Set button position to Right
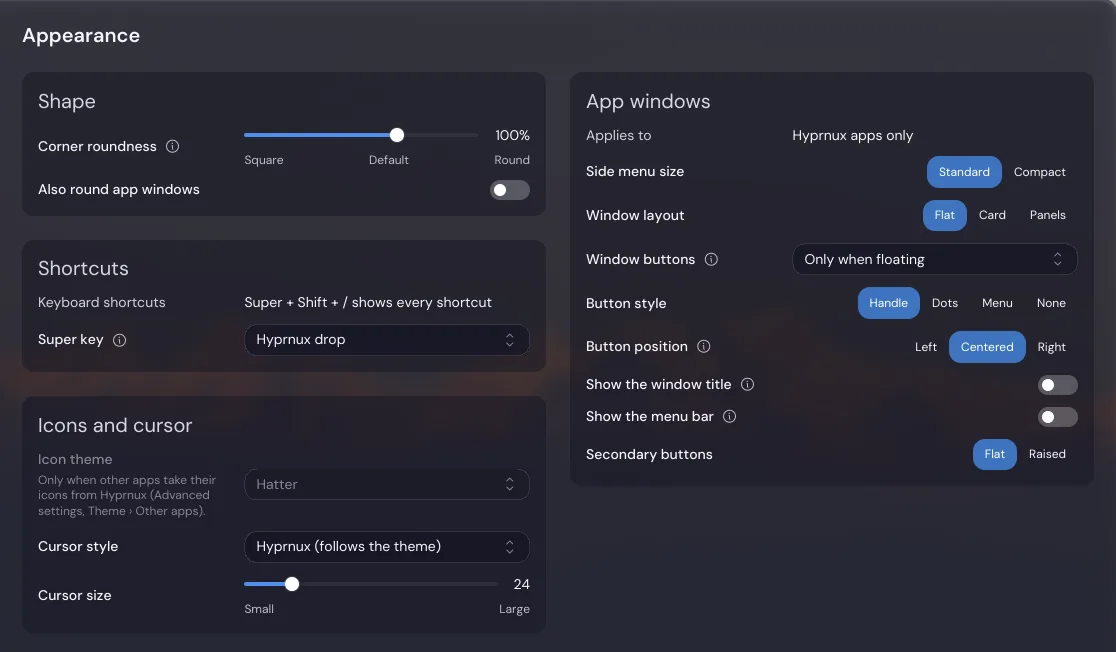 pyautogui.click(x=1051, y=347)
